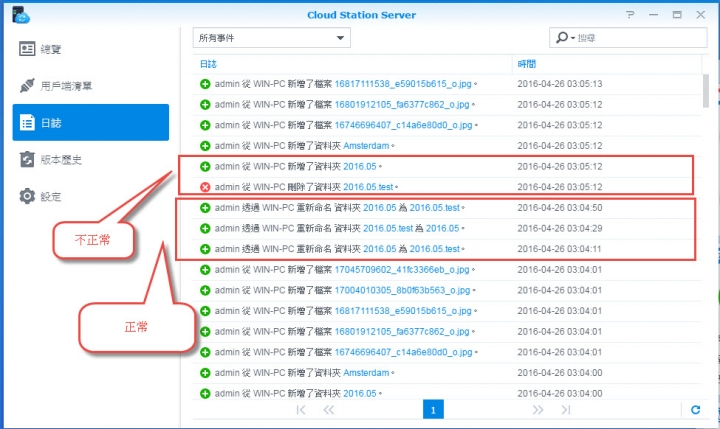Click green plus icon on Amsterdam 03:04:00 row
Image resolution: width=720 pixels, height=429 pixels.
(205, 373)
